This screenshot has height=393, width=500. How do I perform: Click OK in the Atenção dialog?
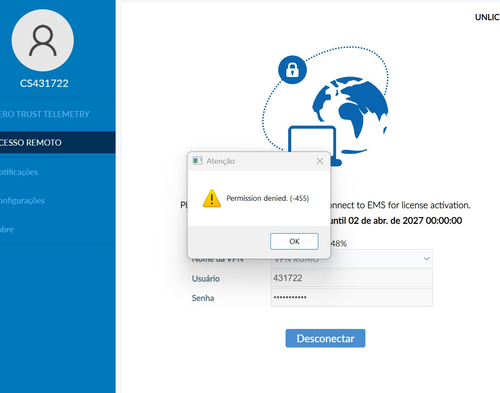point(294,241)
